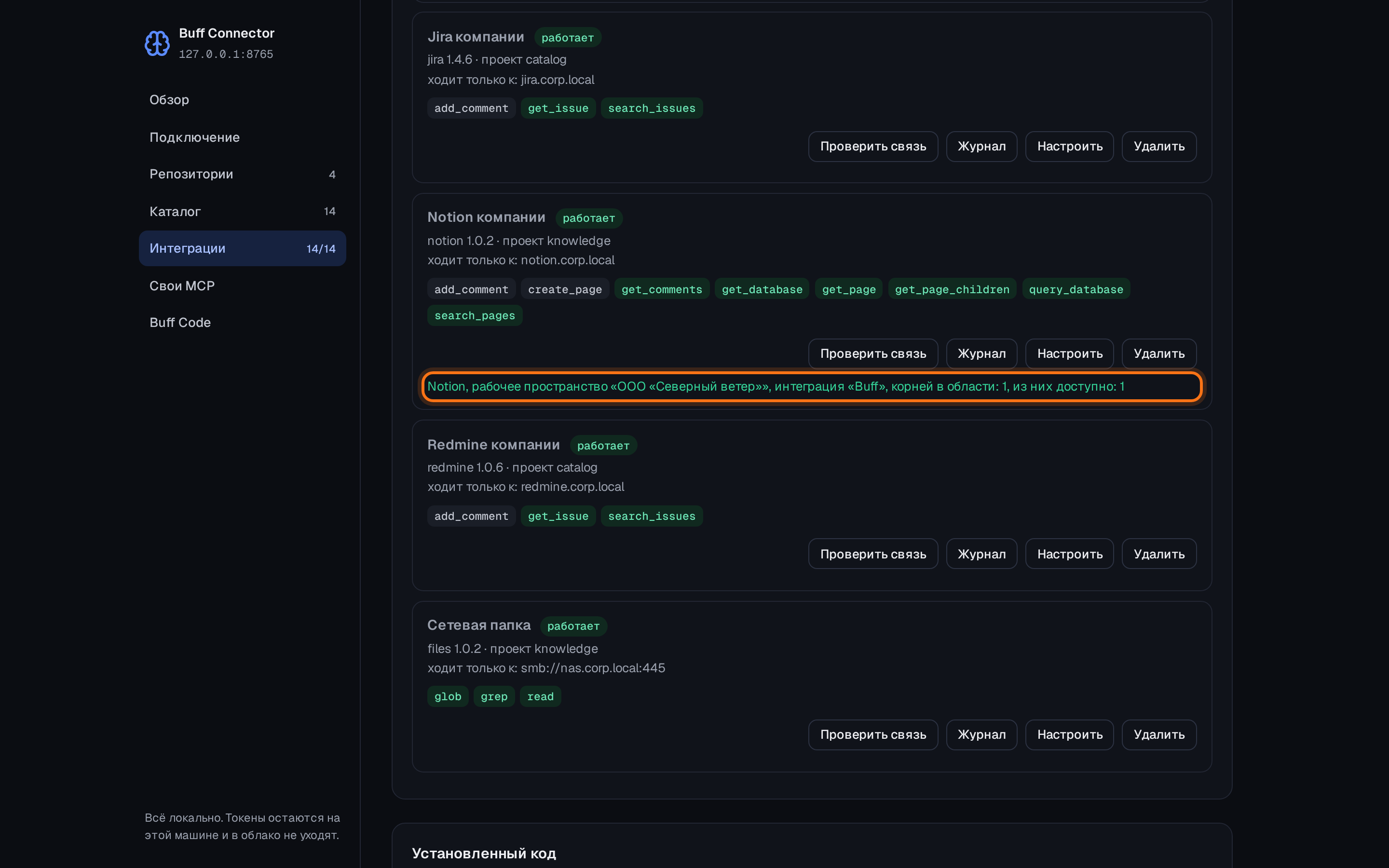Select the Интеграции sidebar item

point(242,248)
